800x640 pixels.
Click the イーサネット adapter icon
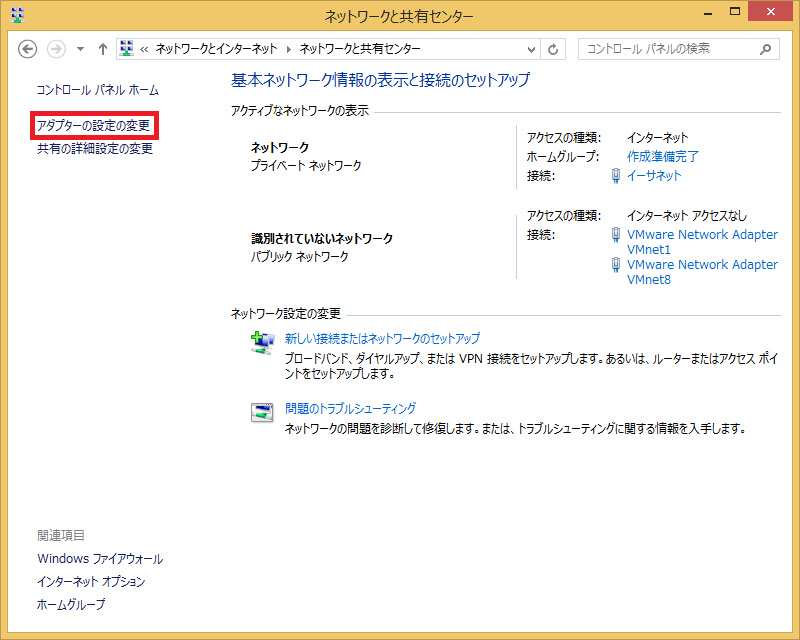616,176
